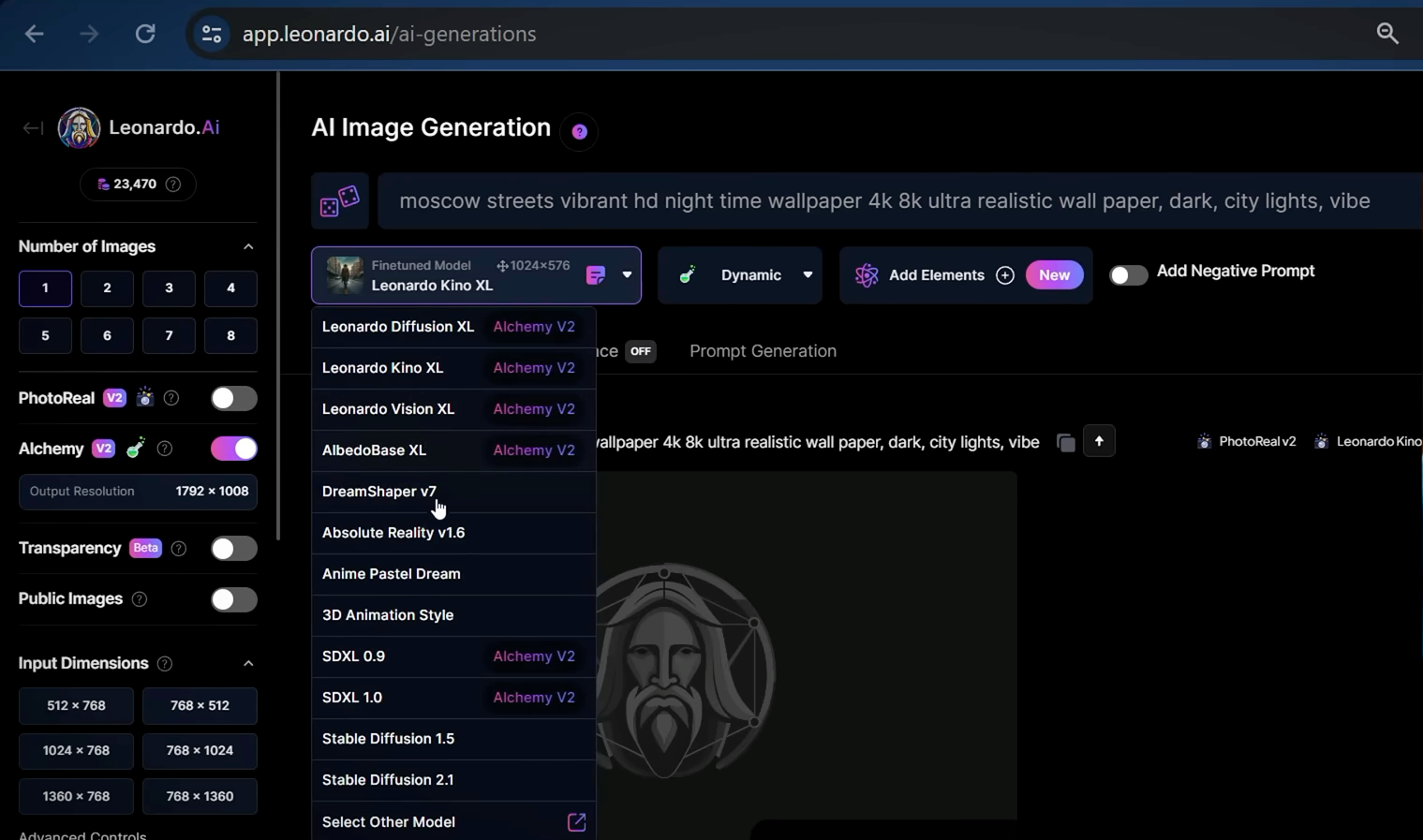Collapse the Input Dimensions section
Image resolution: width=1423 pixels, height=840 pixels.
pos(248,664)
